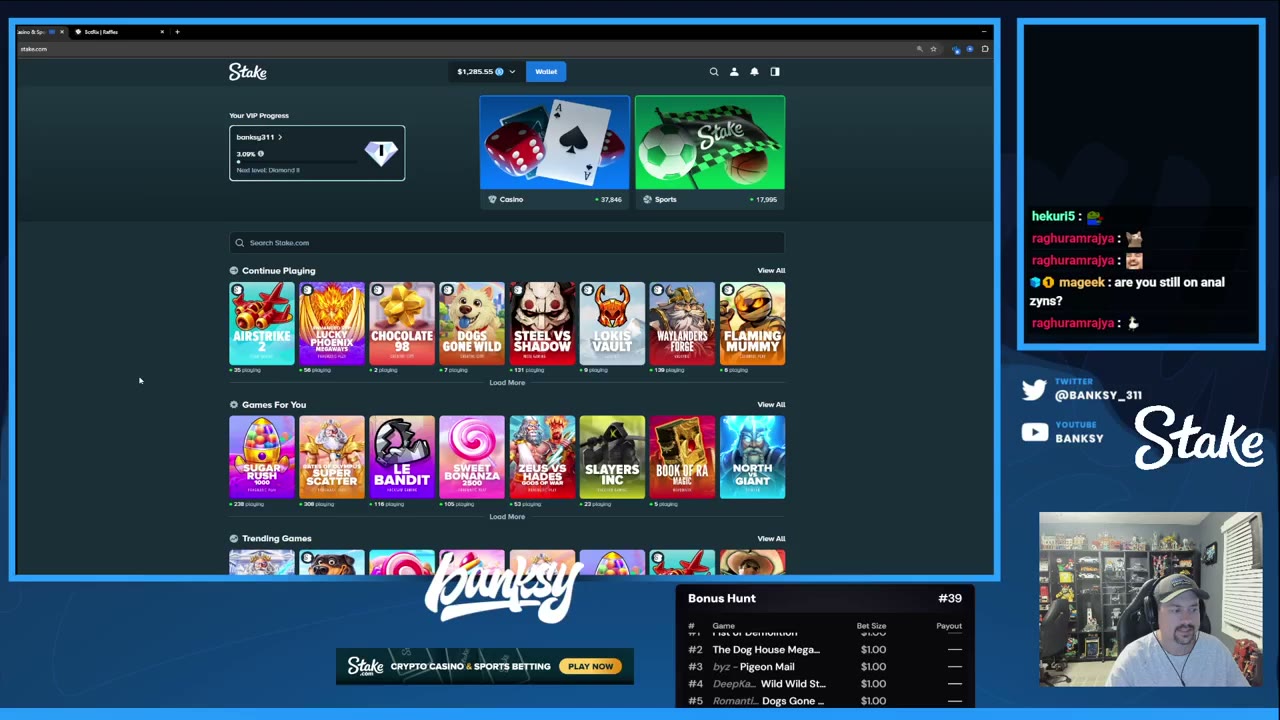Click the YouTube BANKSY channel label
This screenshot has width=1280, height=720.
[x=1079, y=438]
